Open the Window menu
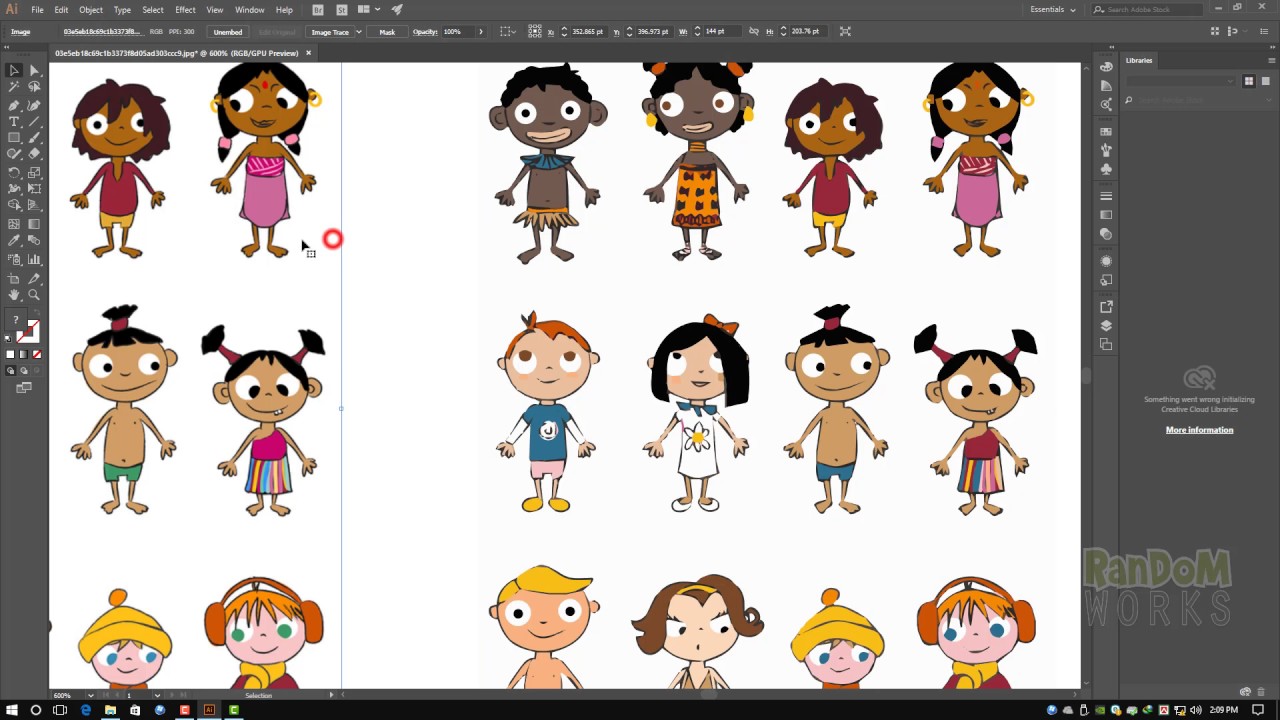This screenshot has width=1280, height=720. click(x=249, y=10)
